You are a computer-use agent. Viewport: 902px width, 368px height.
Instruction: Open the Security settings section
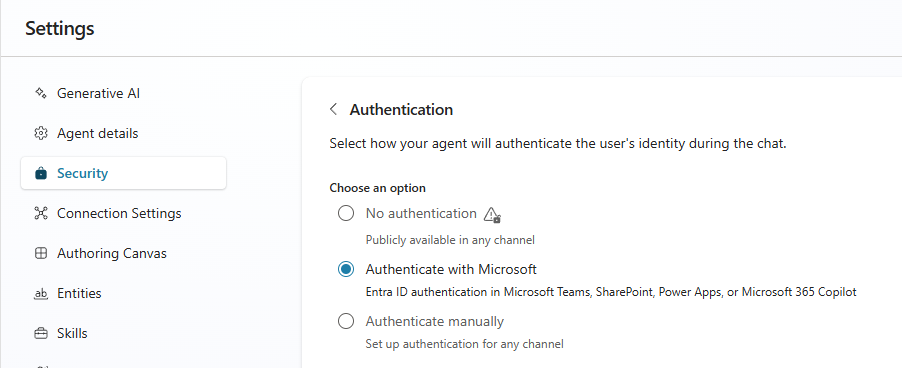click(123, 173)
